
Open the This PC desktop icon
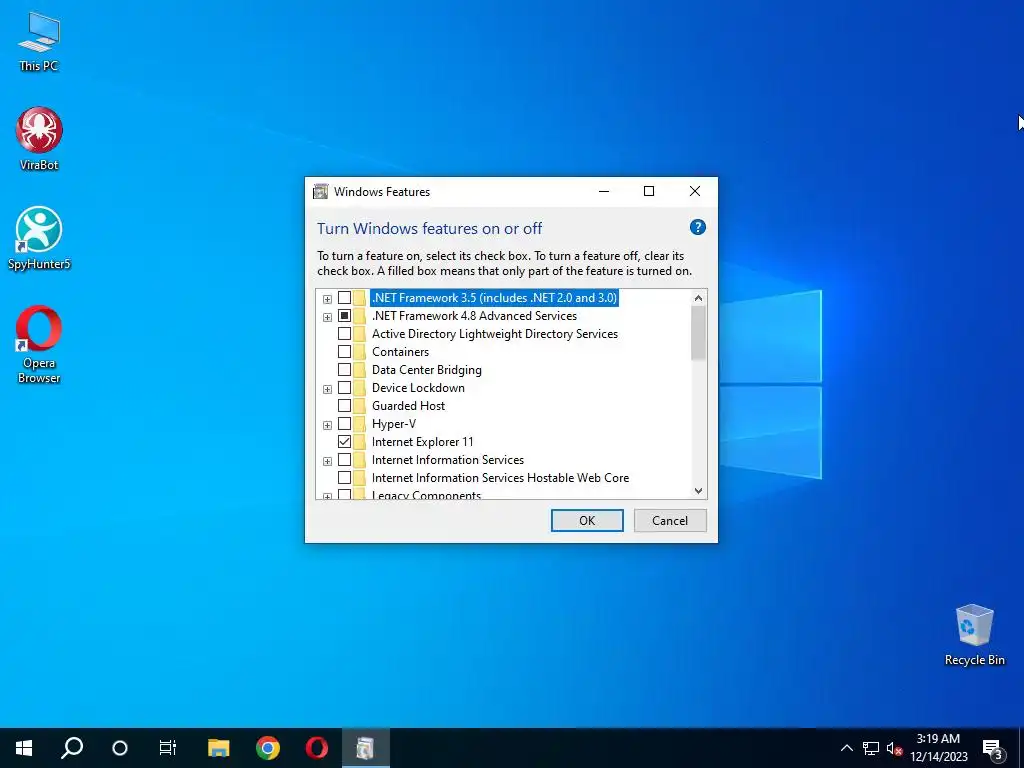39,40
